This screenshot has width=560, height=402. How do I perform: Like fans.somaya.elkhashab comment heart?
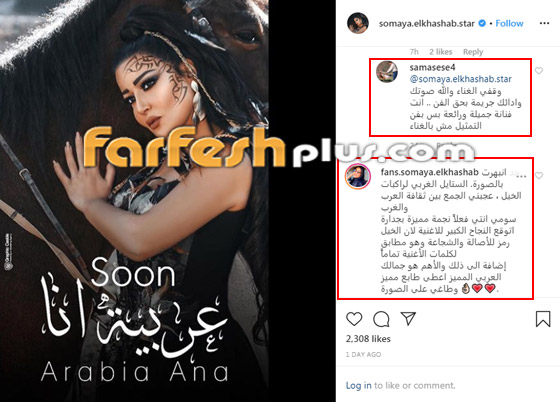539,175
